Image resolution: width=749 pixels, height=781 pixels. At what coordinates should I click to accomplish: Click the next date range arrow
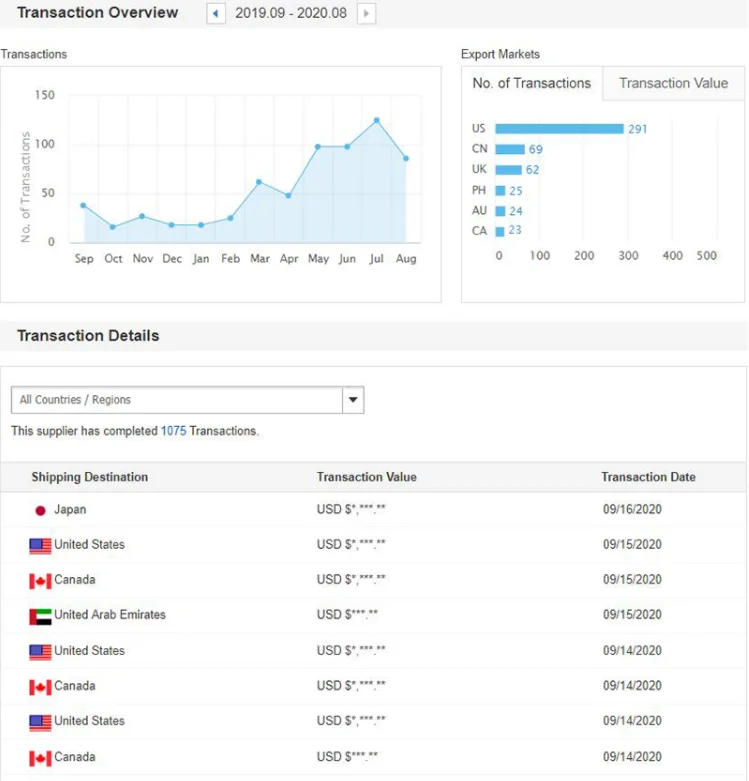point(367,13)
